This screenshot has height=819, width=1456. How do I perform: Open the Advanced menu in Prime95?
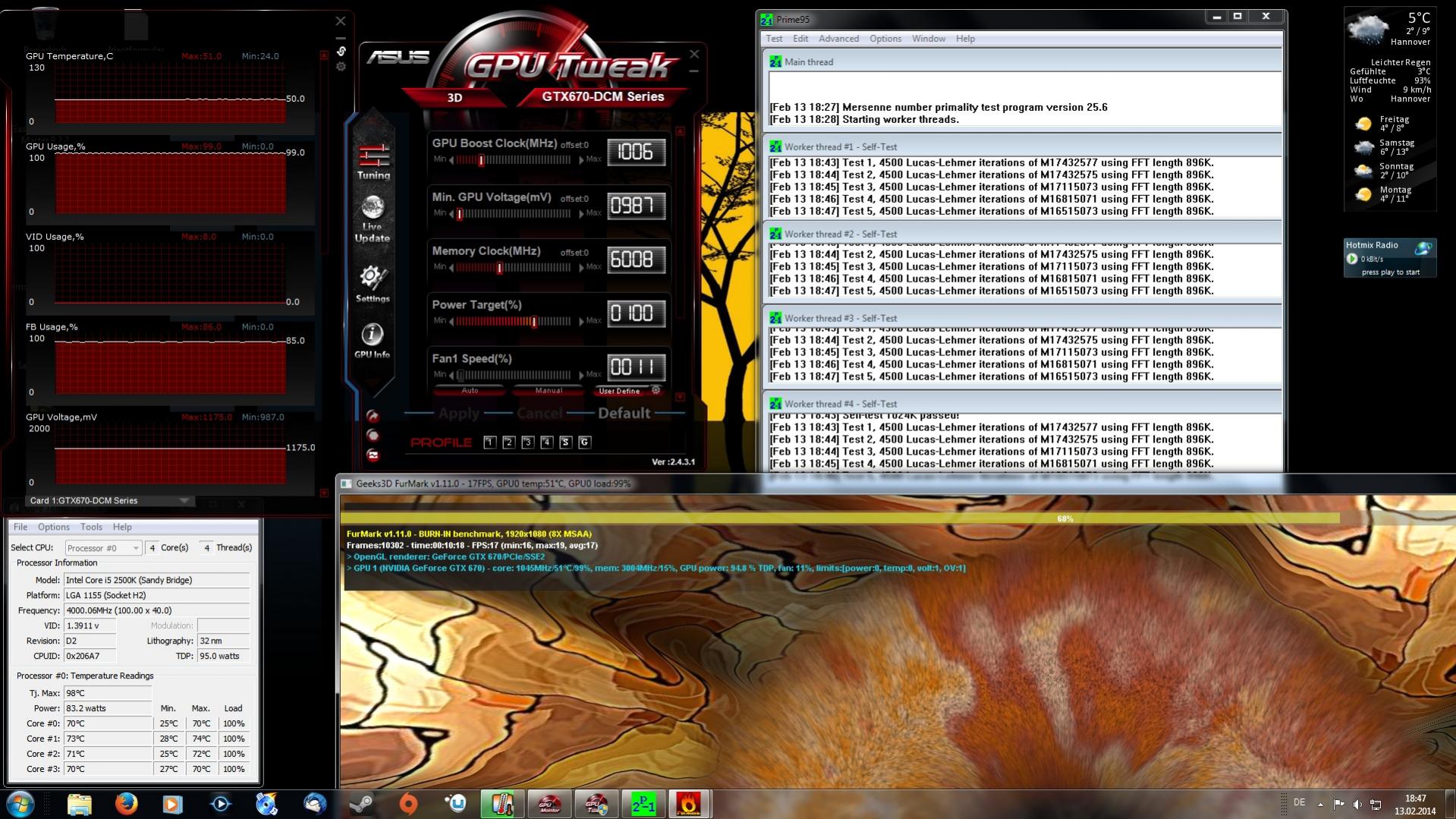point(838,39)
